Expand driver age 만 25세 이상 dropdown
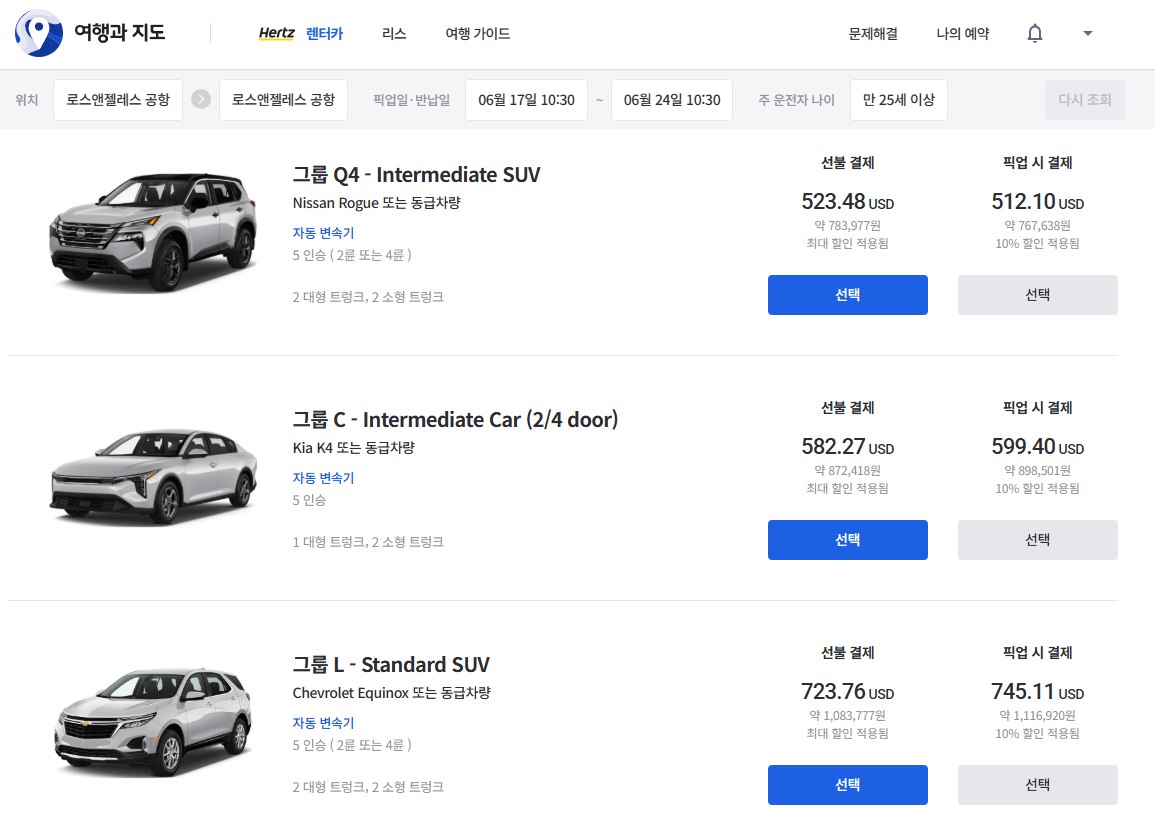Viewport: 1155px width, 826px height. pyautogui.click(x=898, y=100)
